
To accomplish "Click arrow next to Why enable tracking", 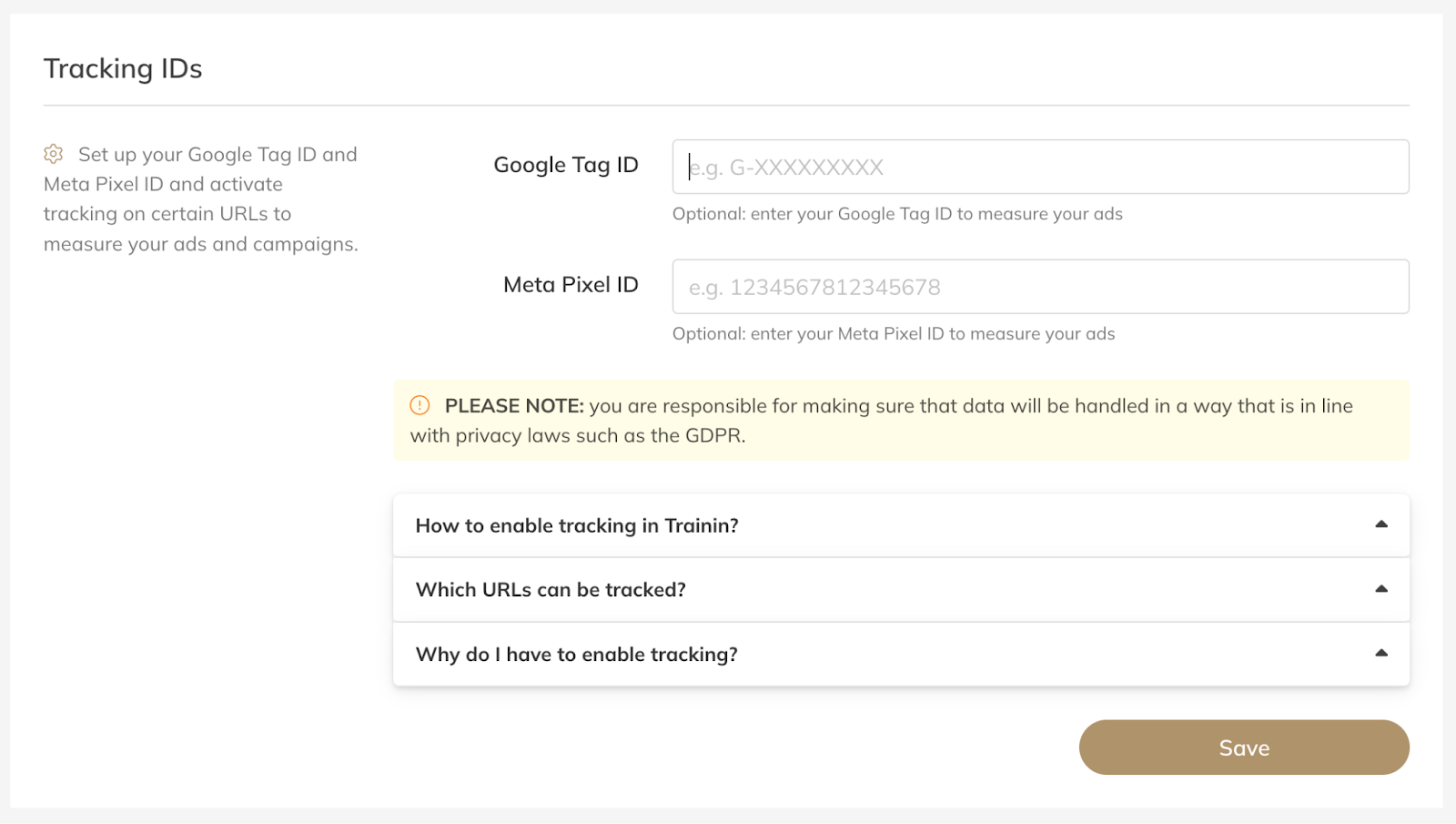I will click(x=1380, y=653).
